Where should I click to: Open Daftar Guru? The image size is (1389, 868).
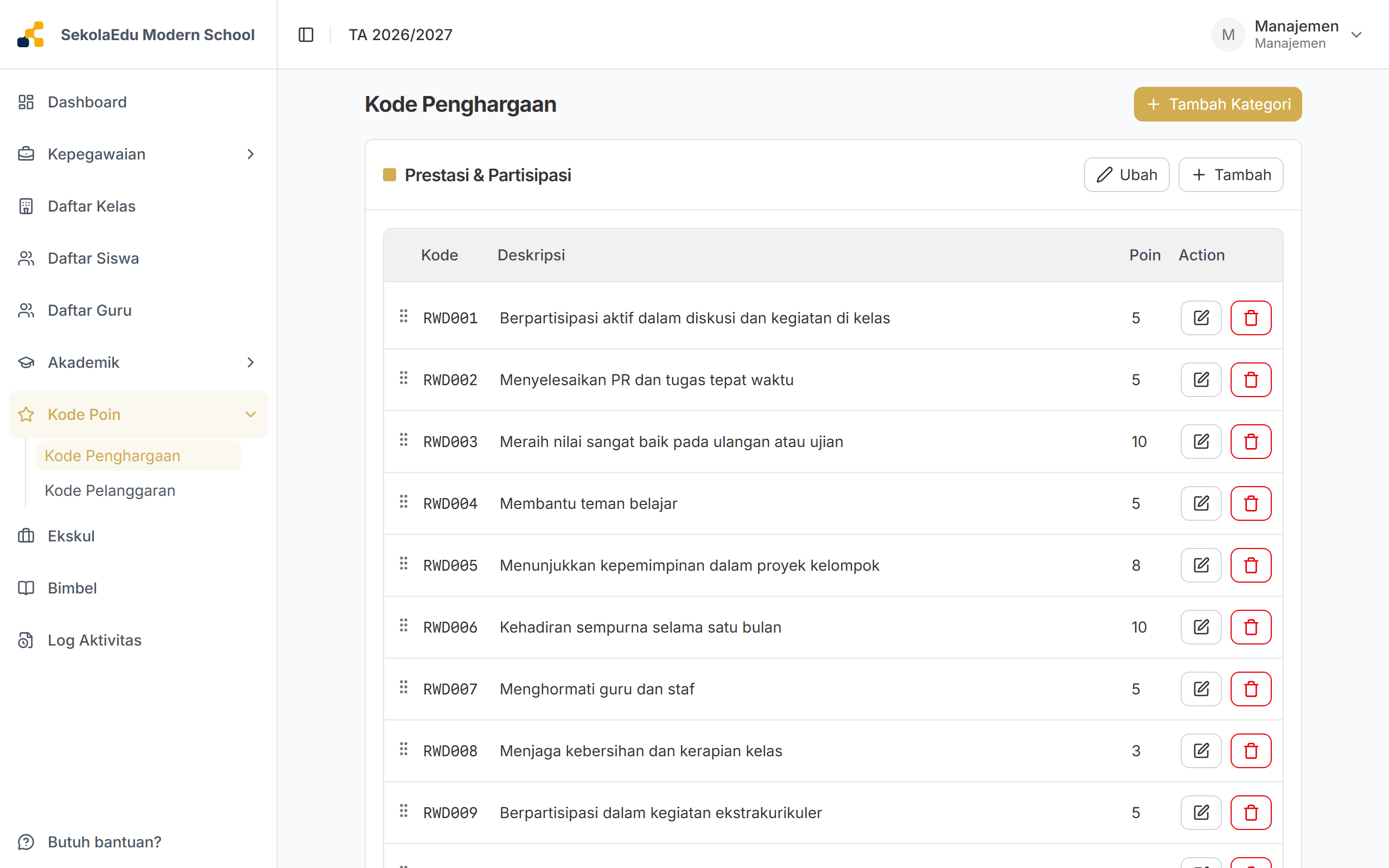[138, 310]
